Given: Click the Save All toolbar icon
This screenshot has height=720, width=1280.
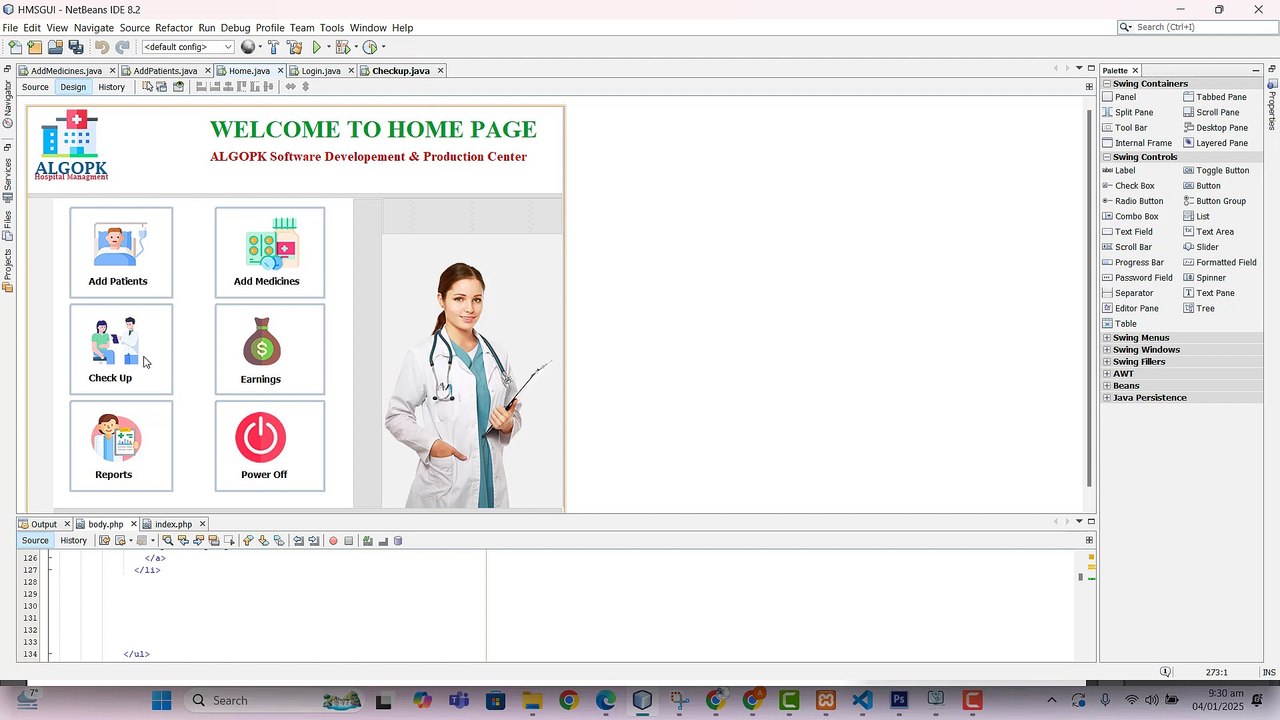Looking at the screenshot, I should click(76, 47).
